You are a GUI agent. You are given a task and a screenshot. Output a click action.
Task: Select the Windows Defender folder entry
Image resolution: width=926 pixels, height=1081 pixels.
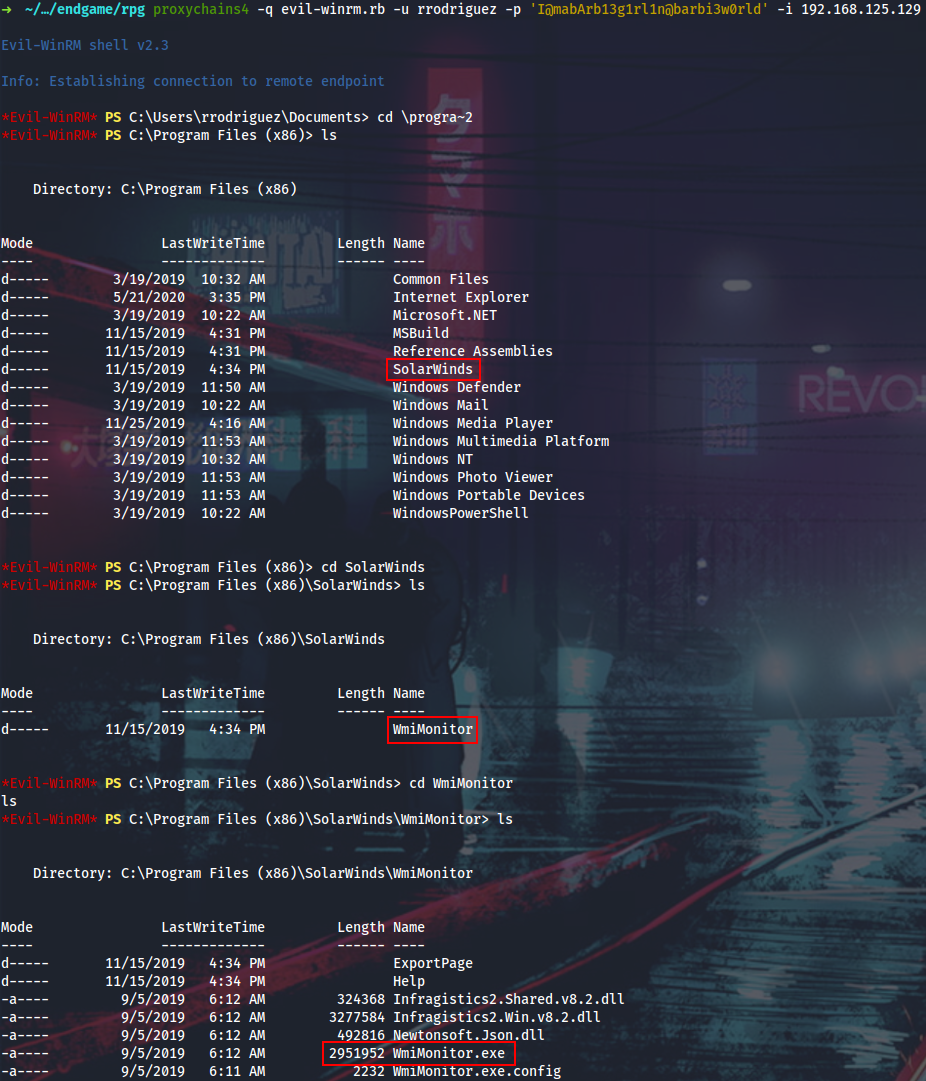tap(456, 388)
